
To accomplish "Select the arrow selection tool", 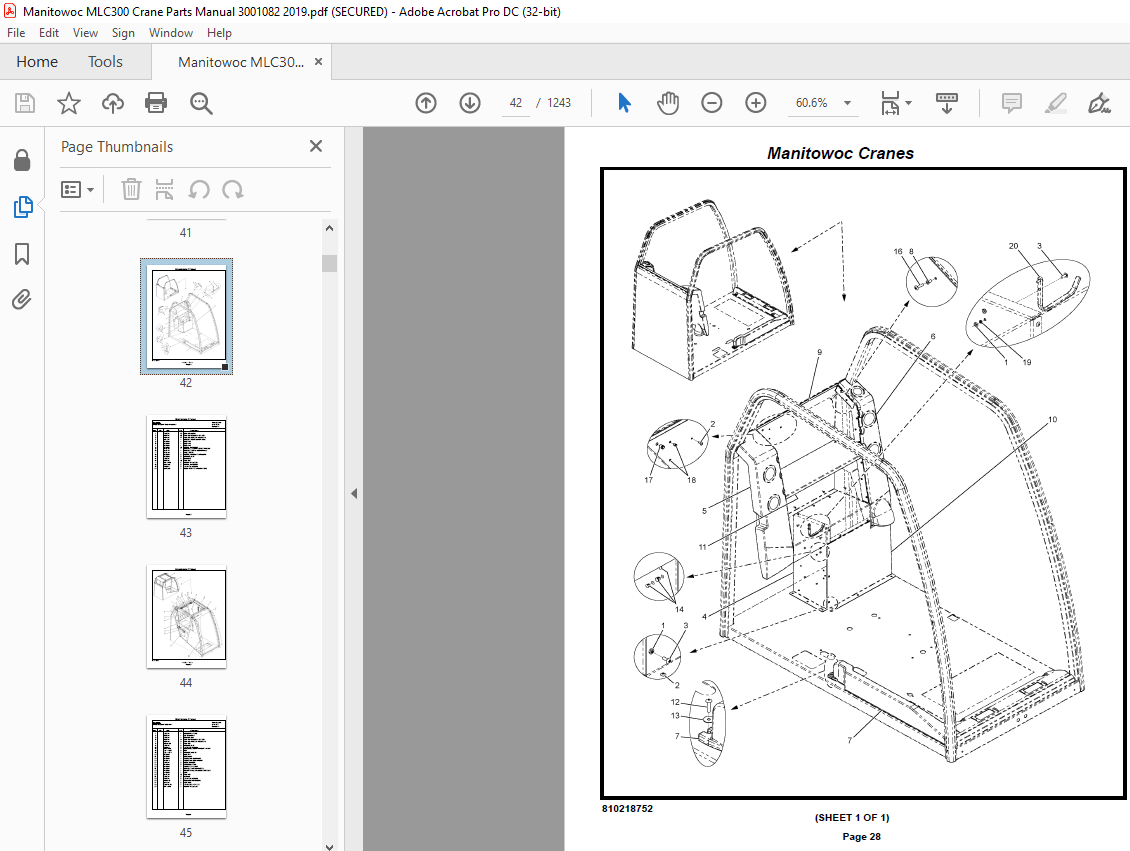I will click(624, 103).
